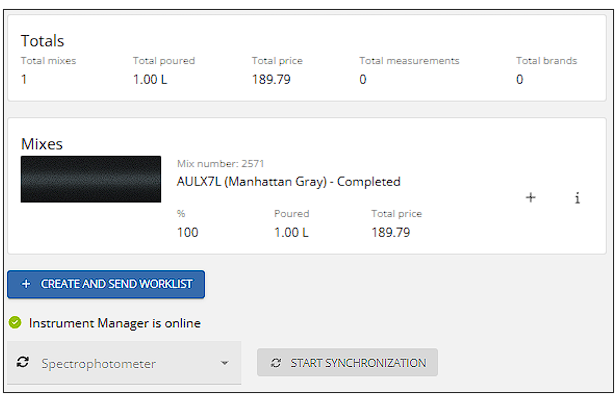
Task: Select the Manhattan Gray color swatch
Action: 91,179
